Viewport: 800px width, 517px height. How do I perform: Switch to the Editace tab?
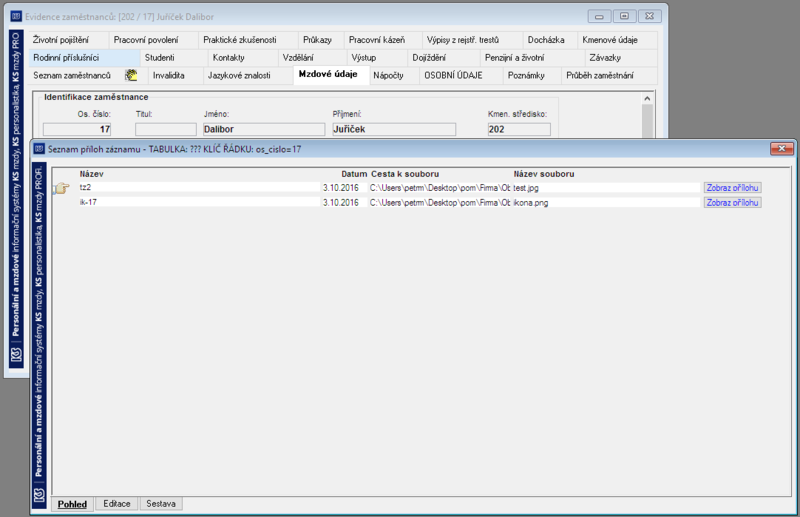click(x=117, y=504)
